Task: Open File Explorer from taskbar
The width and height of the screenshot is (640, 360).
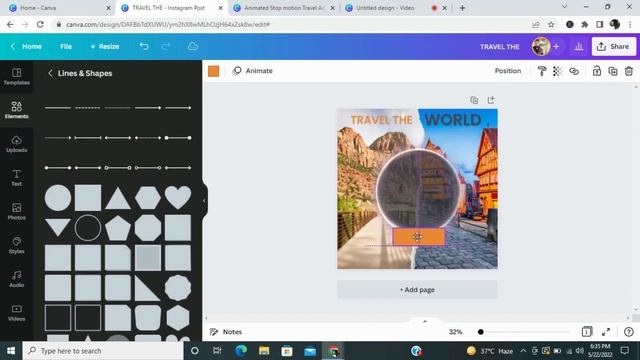Action: pos(264,351)
